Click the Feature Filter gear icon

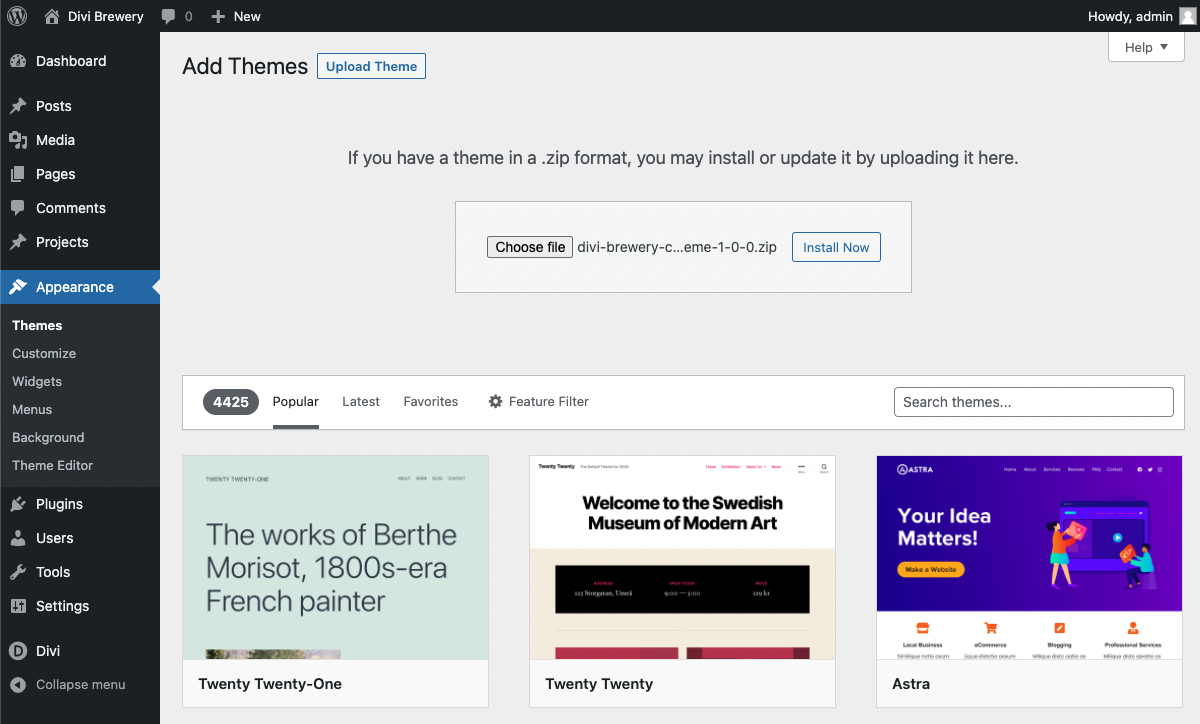point(495,401)
